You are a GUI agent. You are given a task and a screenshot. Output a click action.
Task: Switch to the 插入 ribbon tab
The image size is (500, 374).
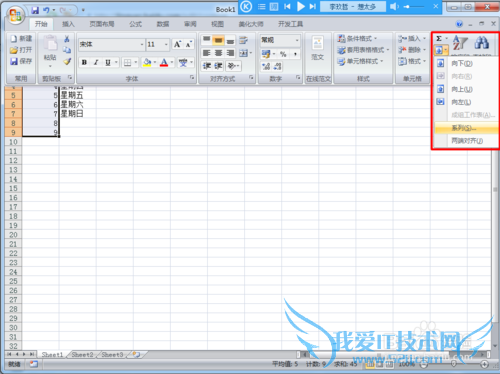point(68,24)
